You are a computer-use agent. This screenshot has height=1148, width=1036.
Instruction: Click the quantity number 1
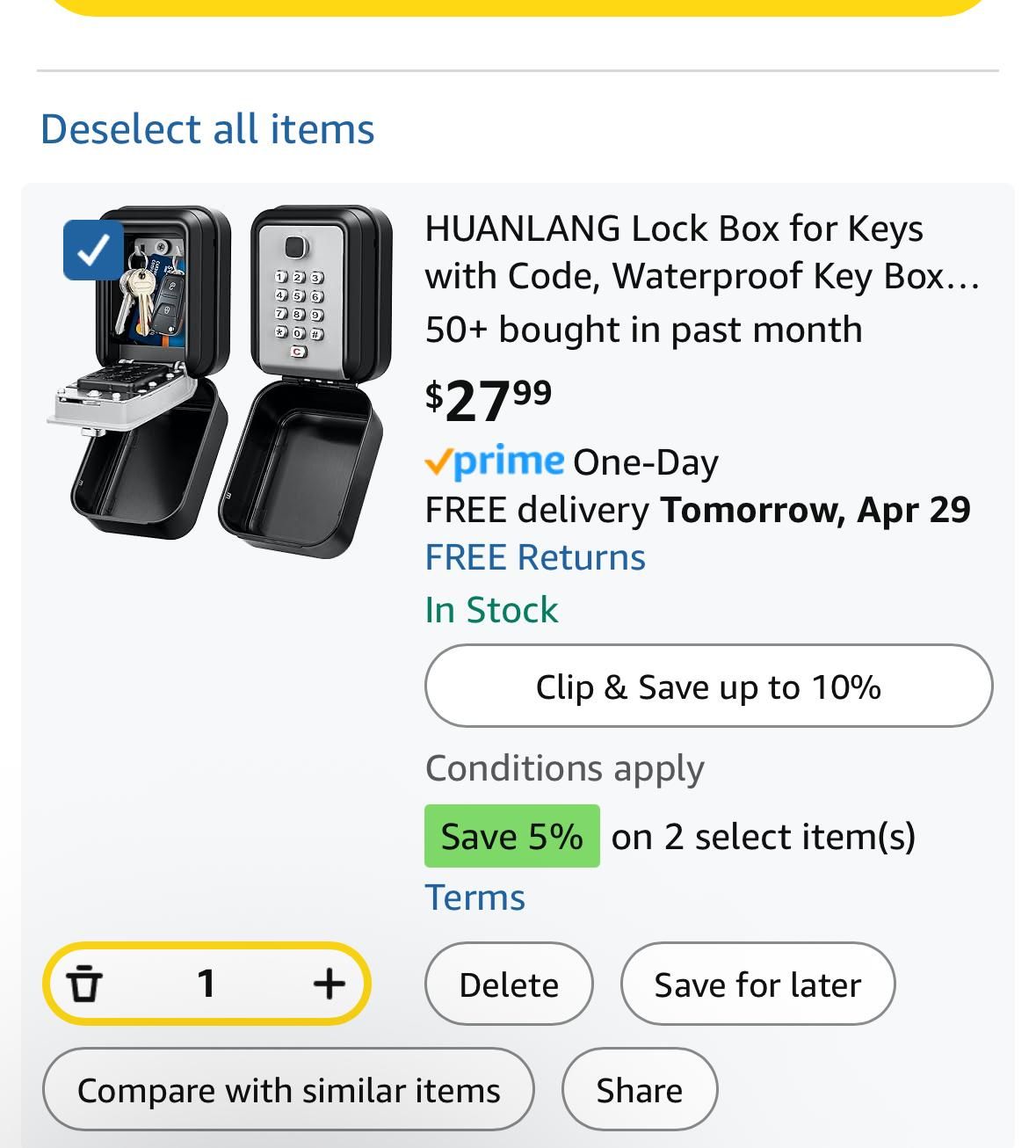click(x=206, y=983)
